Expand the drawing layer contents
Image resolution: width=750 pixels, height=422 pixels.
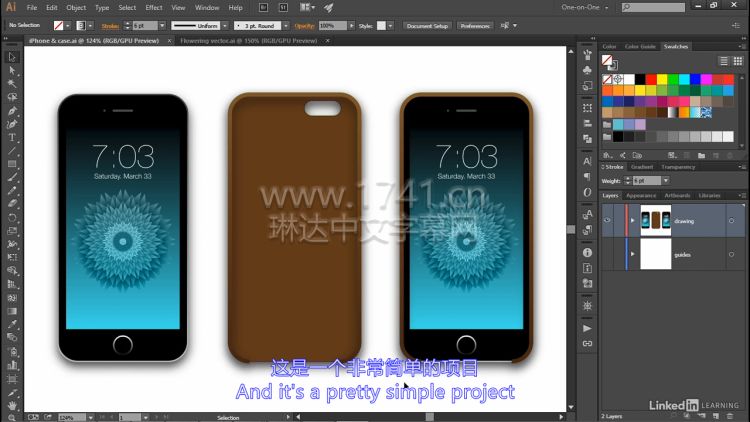632,221
